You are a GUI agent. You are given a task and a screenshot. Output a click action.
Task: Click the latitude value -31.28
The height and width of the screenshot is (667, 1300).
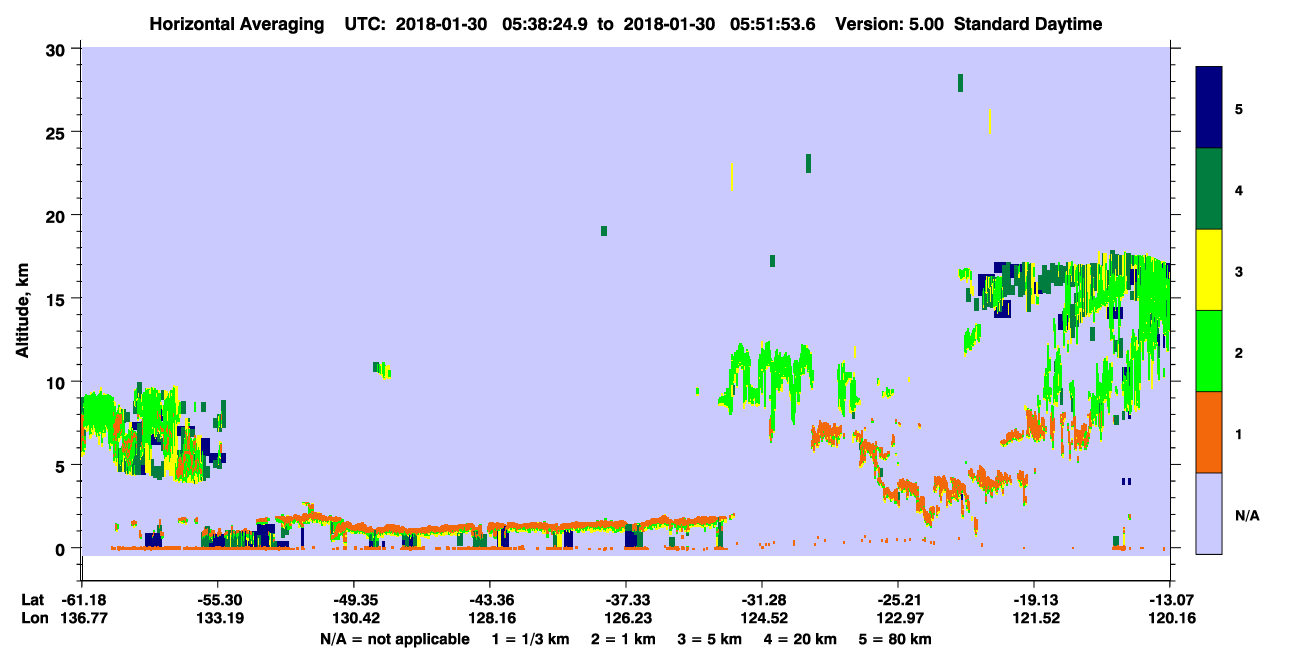[x=762, y=600]
